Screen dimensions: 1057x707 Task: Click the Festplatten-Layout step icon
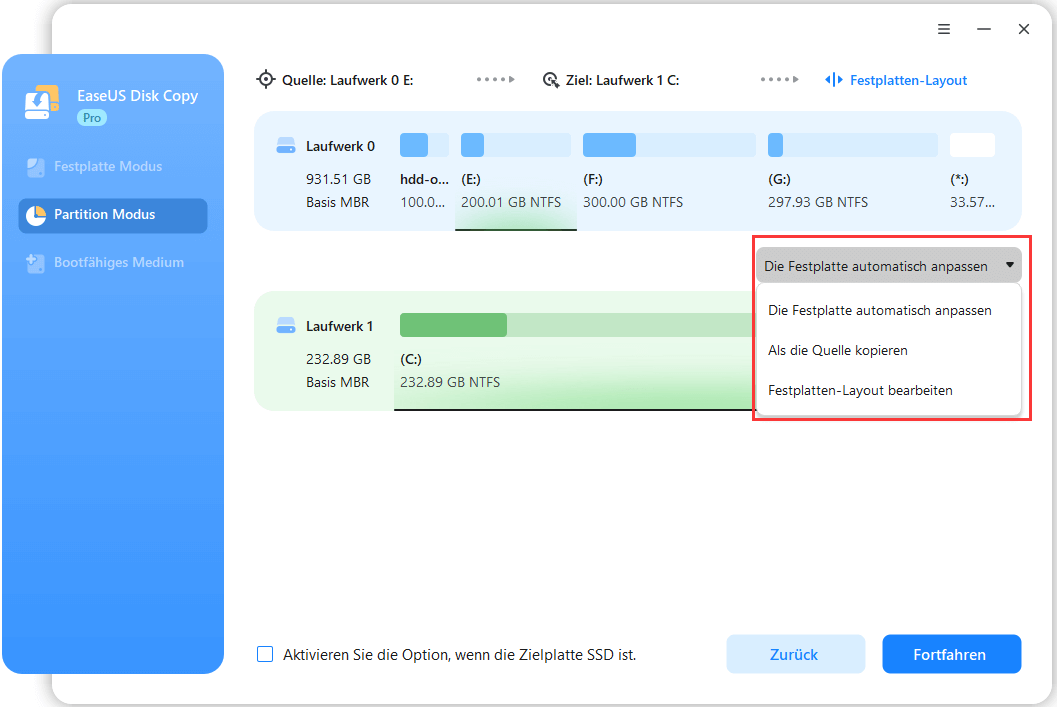(x=834, y=80)
